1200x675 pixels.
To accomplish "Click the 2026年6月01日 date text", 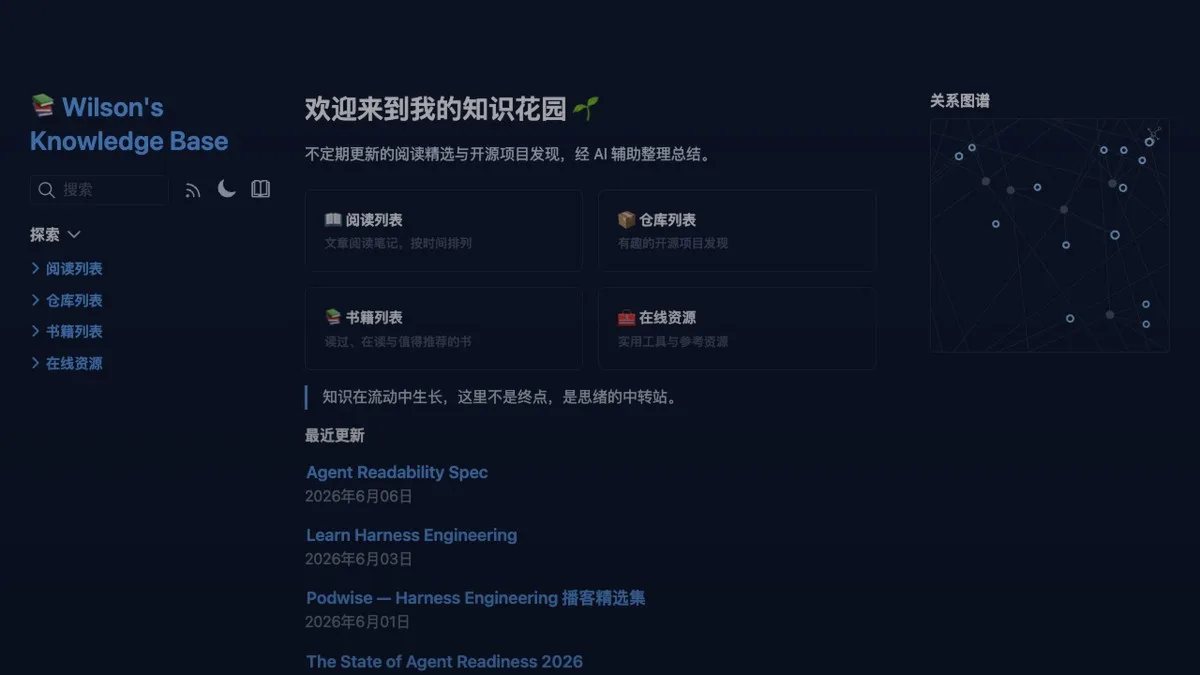I will 358,622.
